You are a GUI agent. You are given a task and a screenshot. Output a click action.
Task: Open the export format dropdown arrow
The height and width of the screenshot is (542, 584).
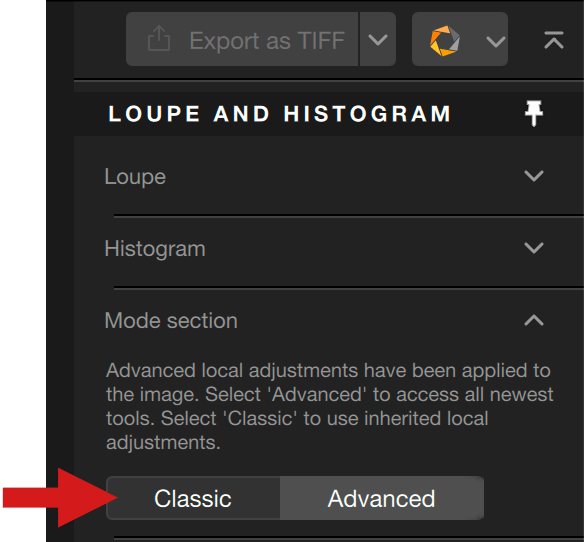tap(378, 39)
